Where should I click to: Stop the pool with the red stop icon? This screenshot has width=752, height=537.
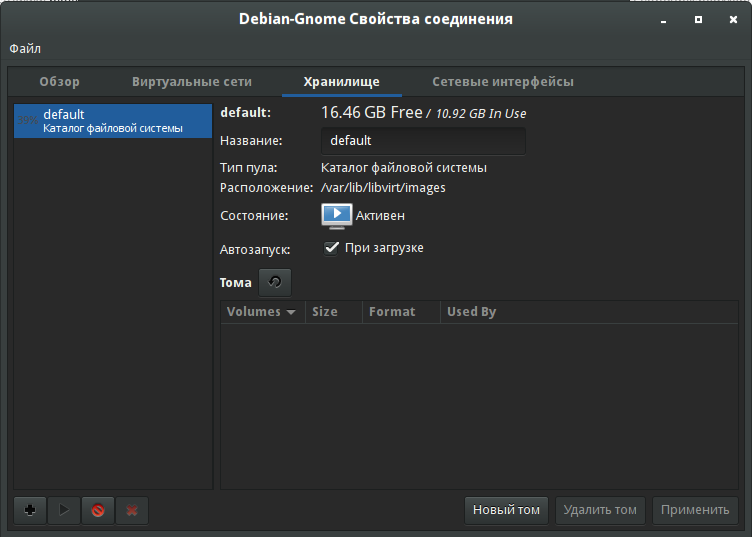98,510
